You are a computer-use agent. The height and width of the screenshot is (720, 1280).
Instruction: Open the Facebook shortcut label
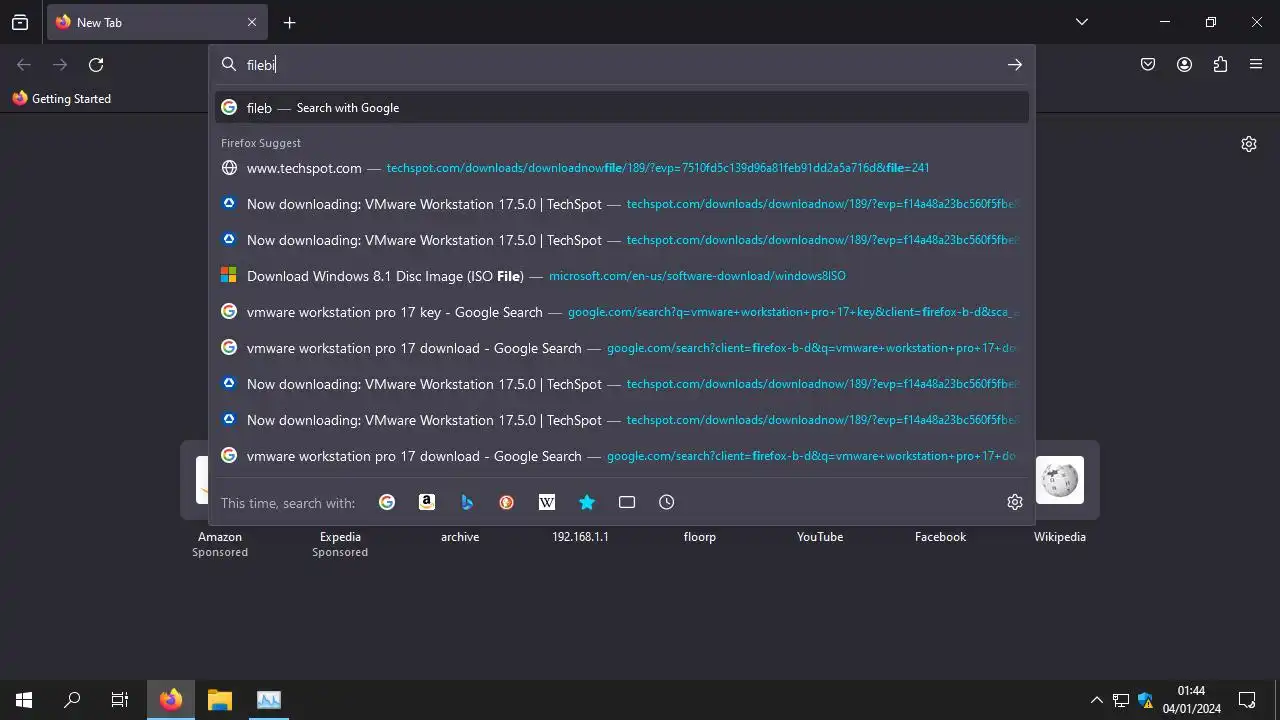[x=940, y=537]
